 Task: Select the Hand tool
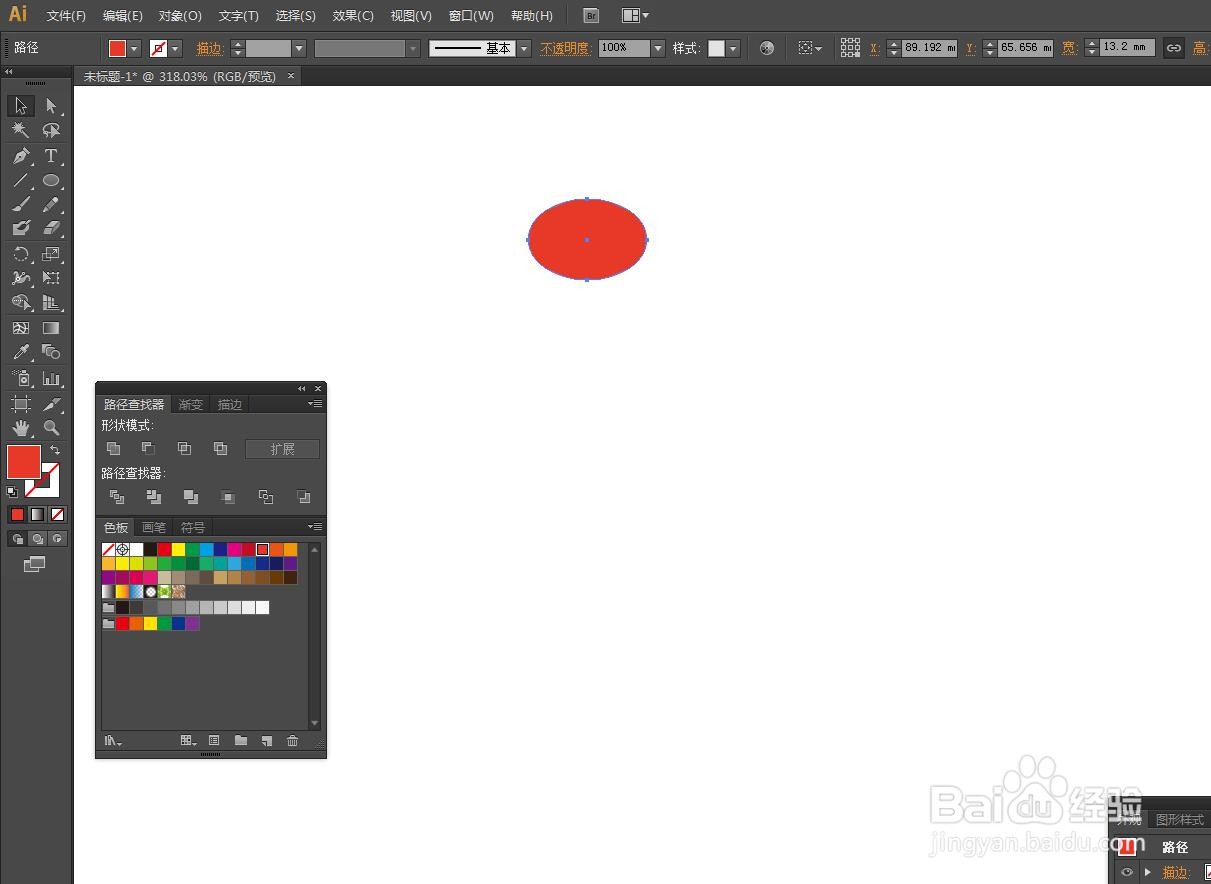[21, 428]
